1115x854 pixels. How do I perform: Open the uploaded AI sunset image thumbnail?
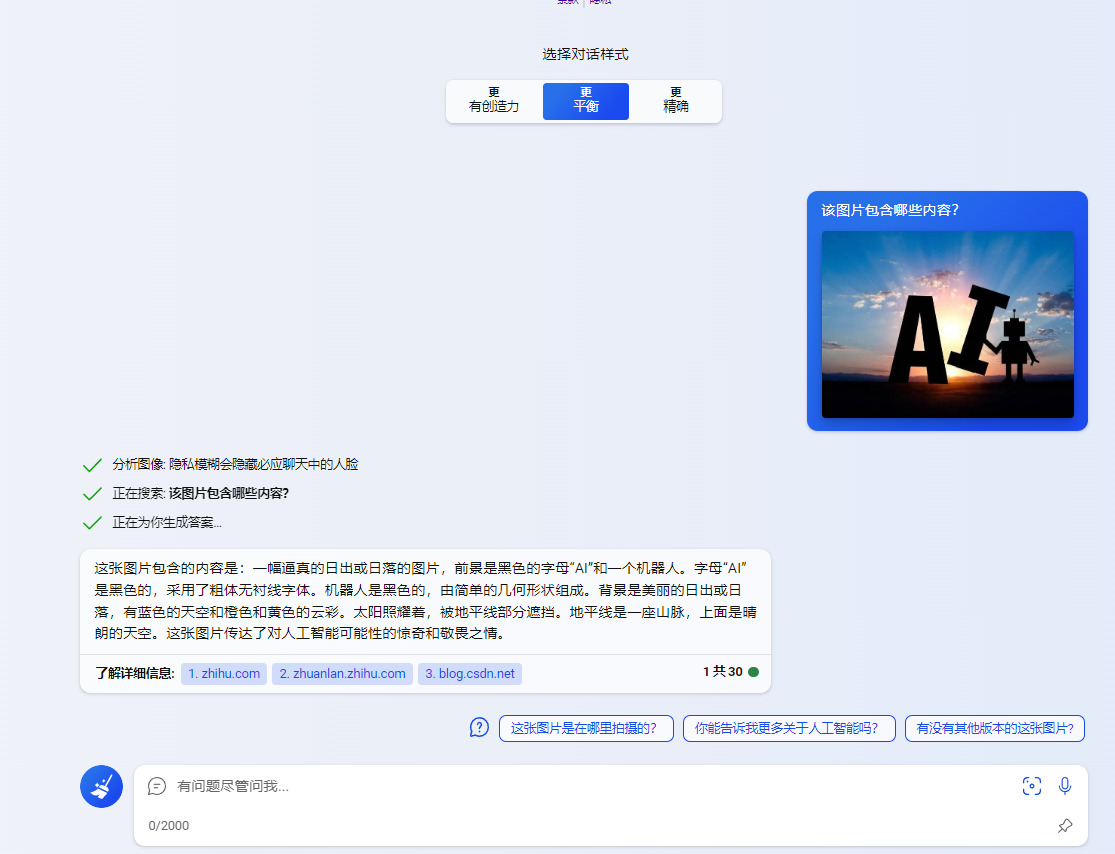tap(948, 324)
